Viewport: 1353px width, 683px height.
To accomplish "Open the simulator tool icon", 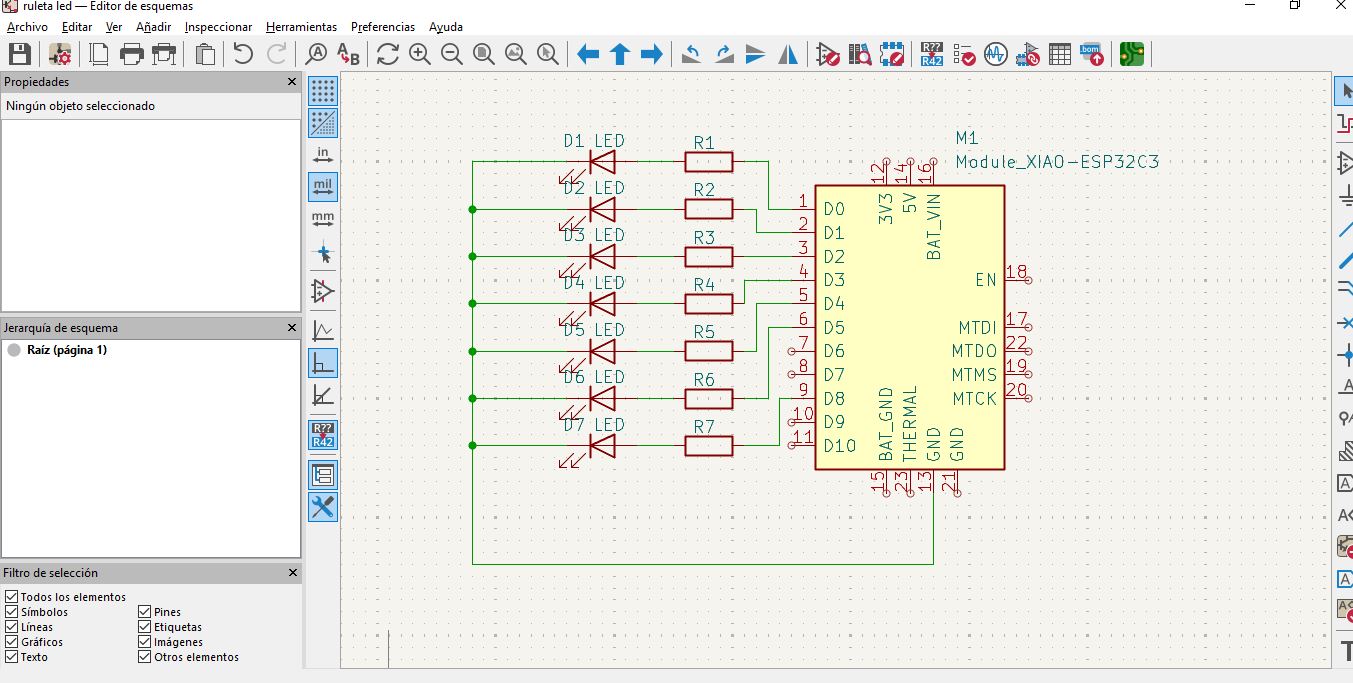I will click(x=994, y=54).
